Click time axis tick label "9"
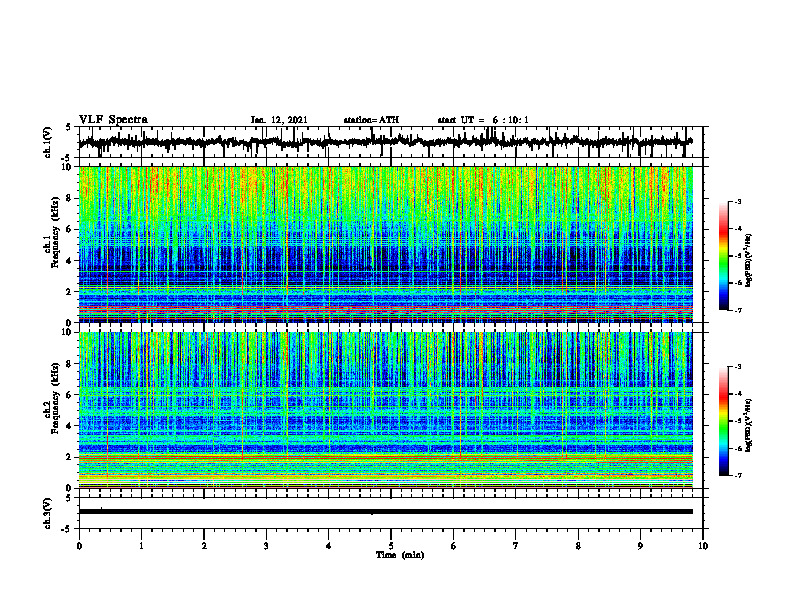 [x=640, y=546]
